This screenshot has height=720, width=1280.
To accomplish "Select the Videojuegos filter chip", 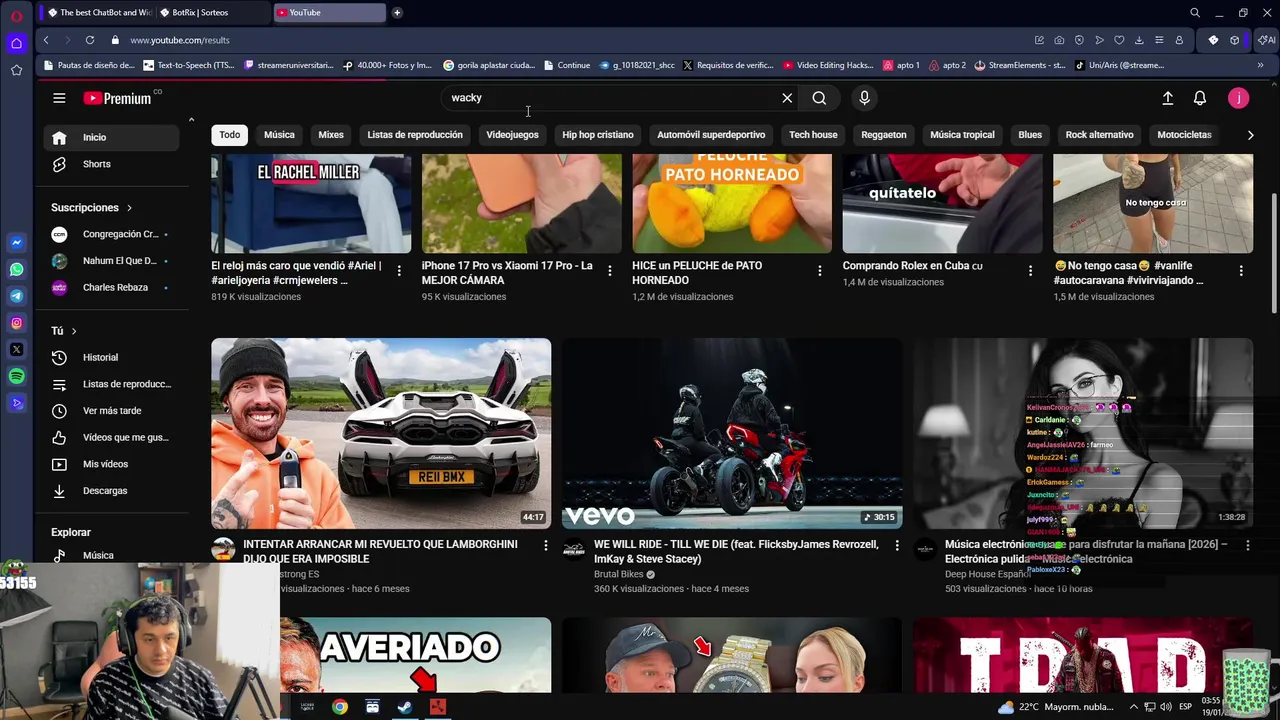I will click(512, 135).
